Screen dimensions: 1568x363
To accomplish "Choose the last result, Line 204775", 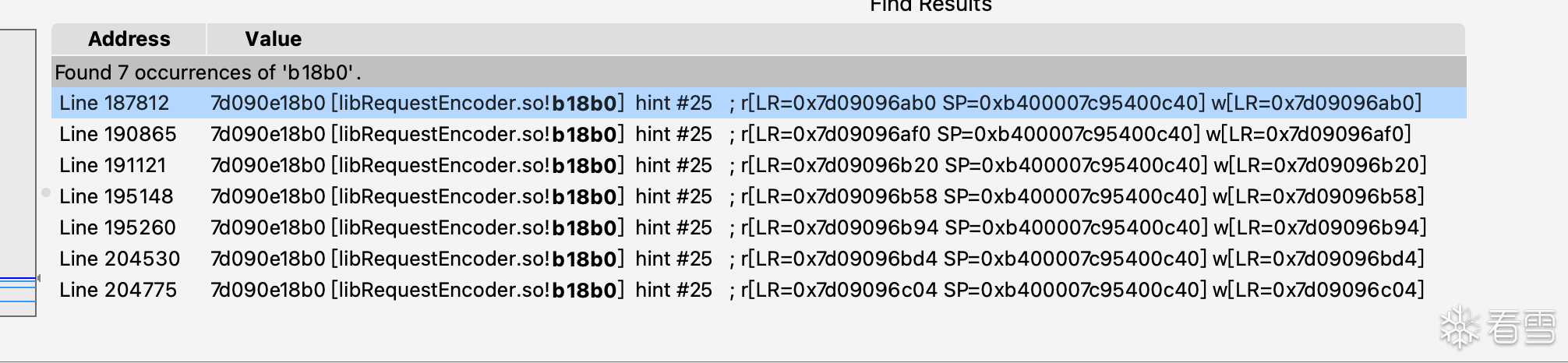I will point(118,290).
